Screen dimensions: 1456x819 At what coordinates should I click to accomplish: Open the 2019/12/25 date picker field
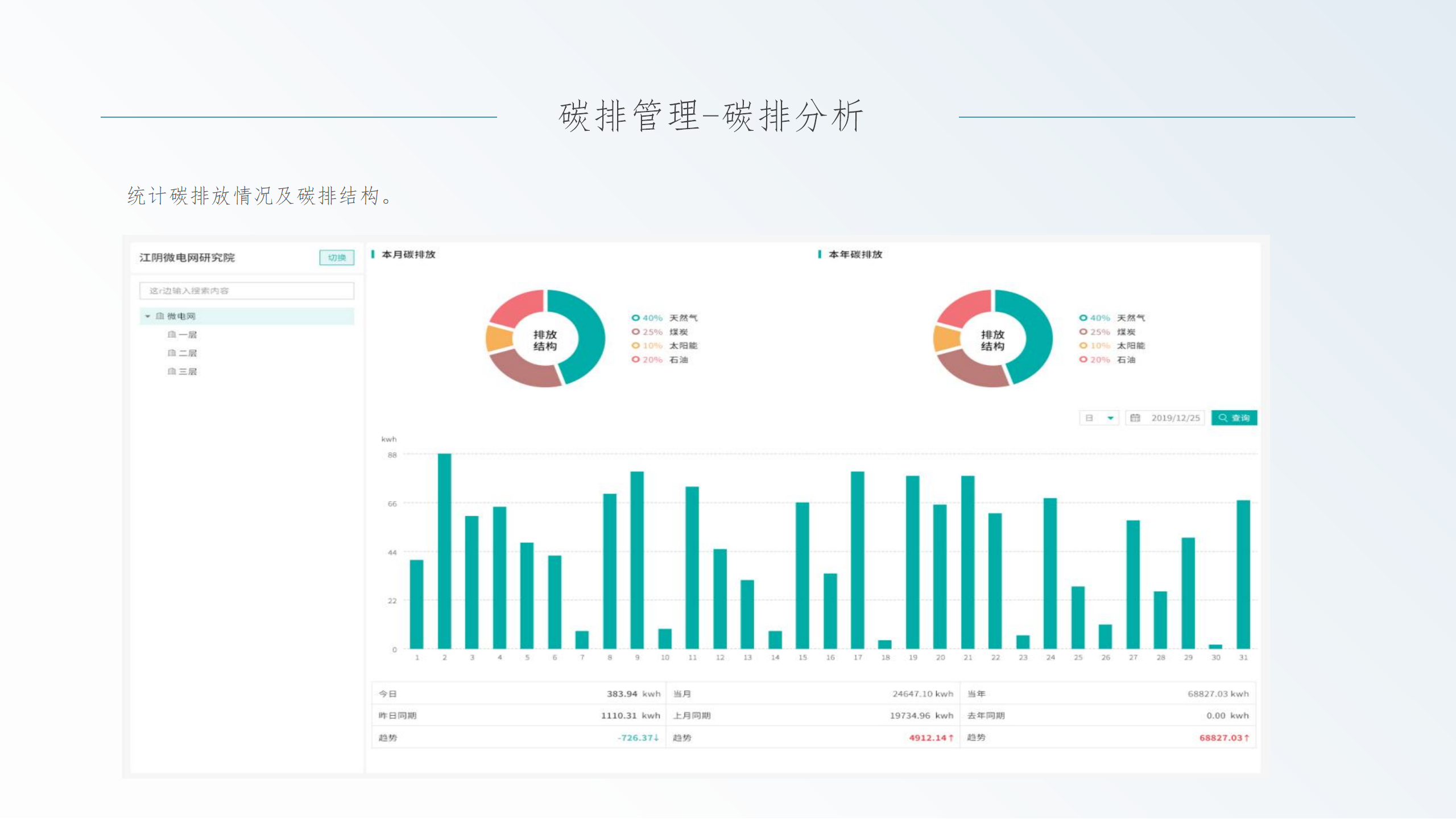1165,418
